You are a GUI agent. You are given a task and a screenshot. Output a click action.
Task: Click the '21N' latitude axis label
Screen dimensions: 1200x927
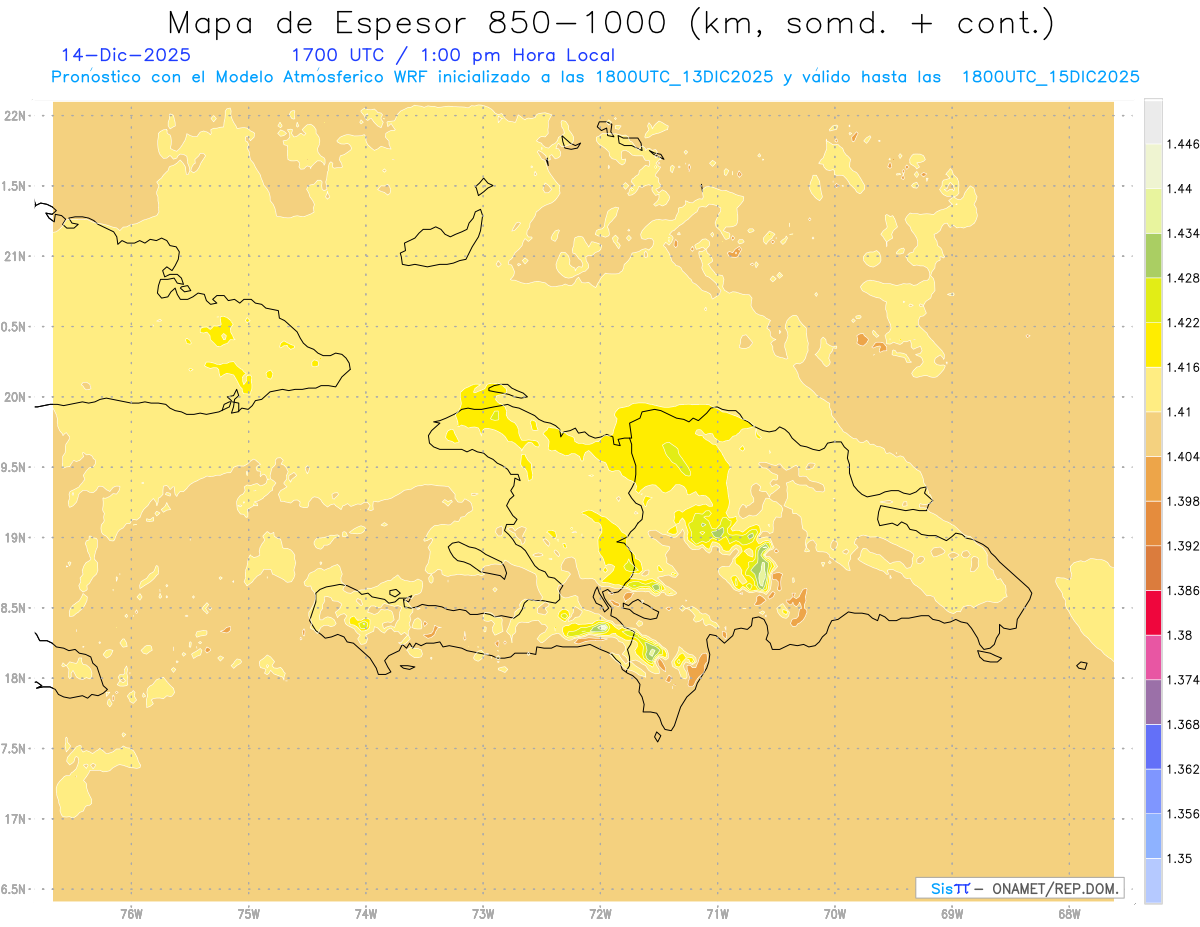point(16,257)
